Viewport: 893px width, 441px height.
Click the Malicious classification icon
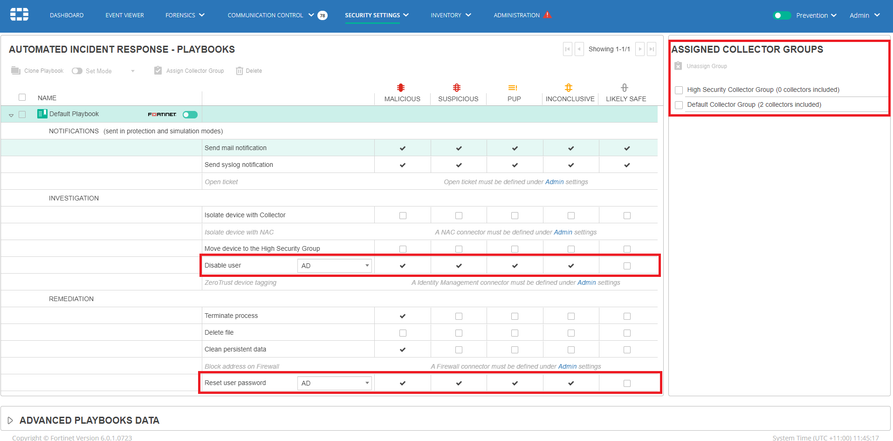click(401, 88)
